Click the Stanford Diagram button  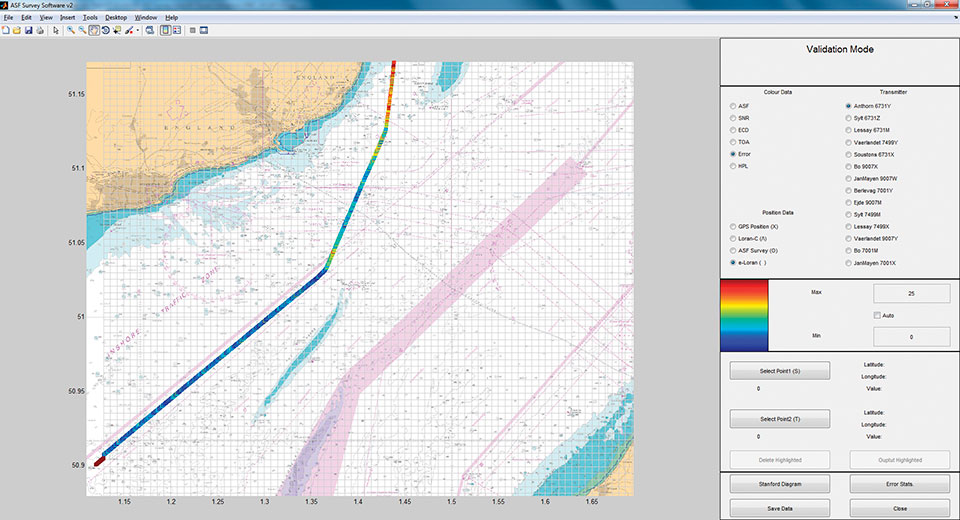point(780,484)
